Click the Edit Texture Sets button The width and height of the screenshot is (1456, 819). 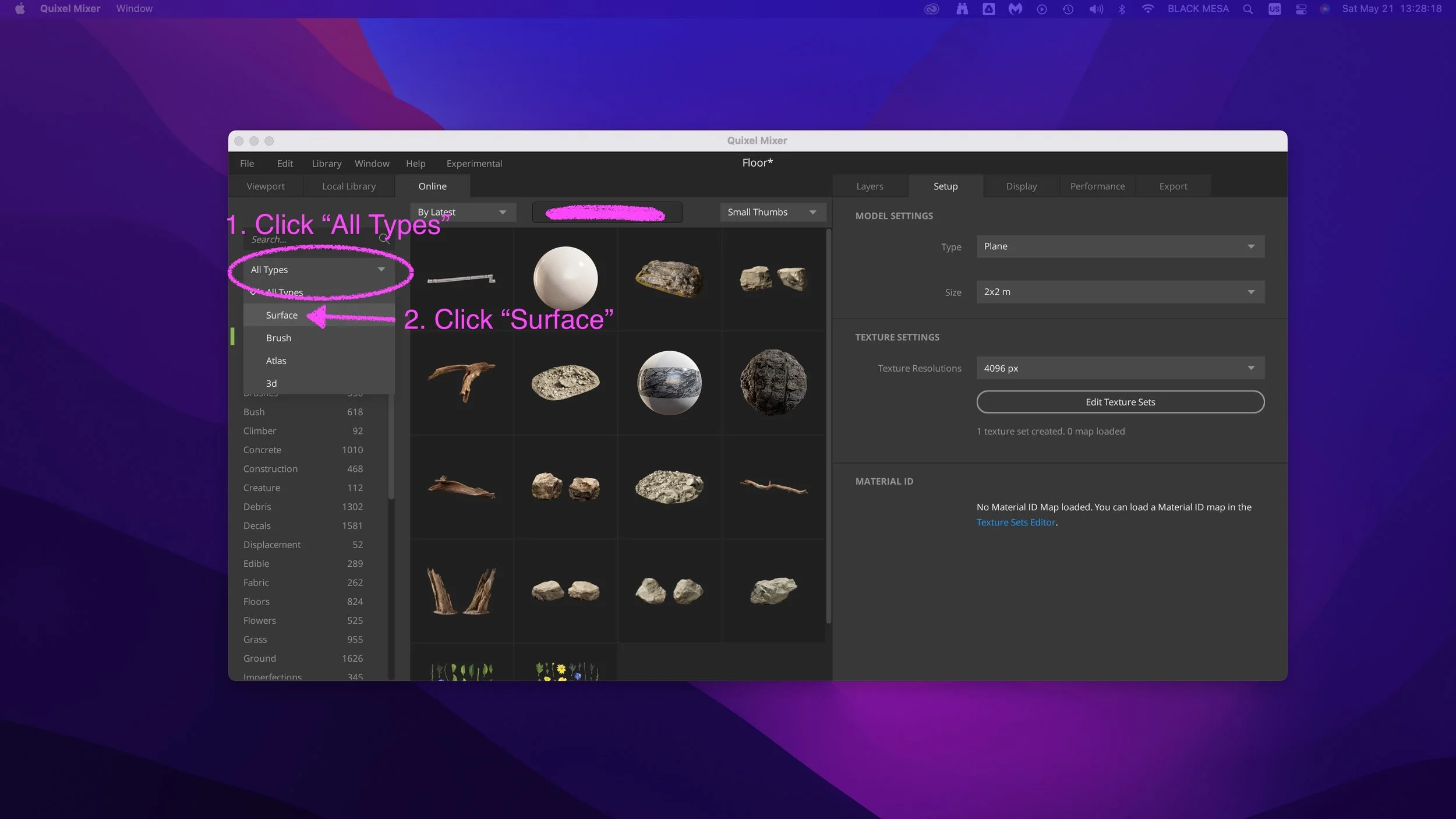click(1119, 402)
